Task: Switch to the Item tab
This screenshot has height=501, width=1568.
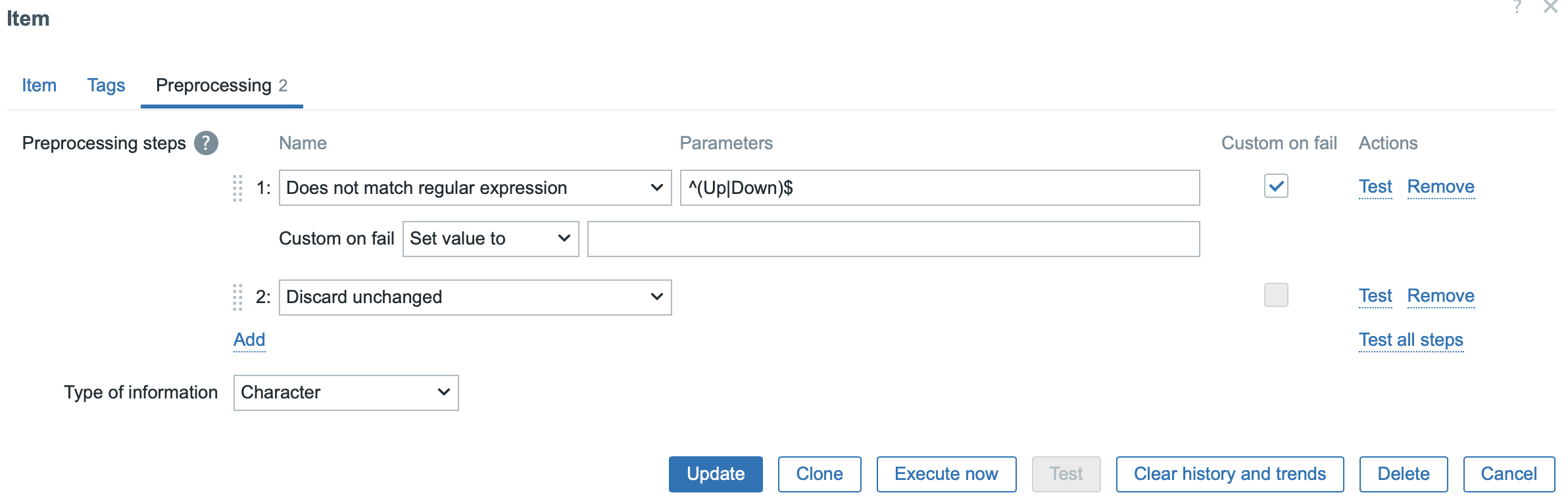Action: tap(39, 85)
